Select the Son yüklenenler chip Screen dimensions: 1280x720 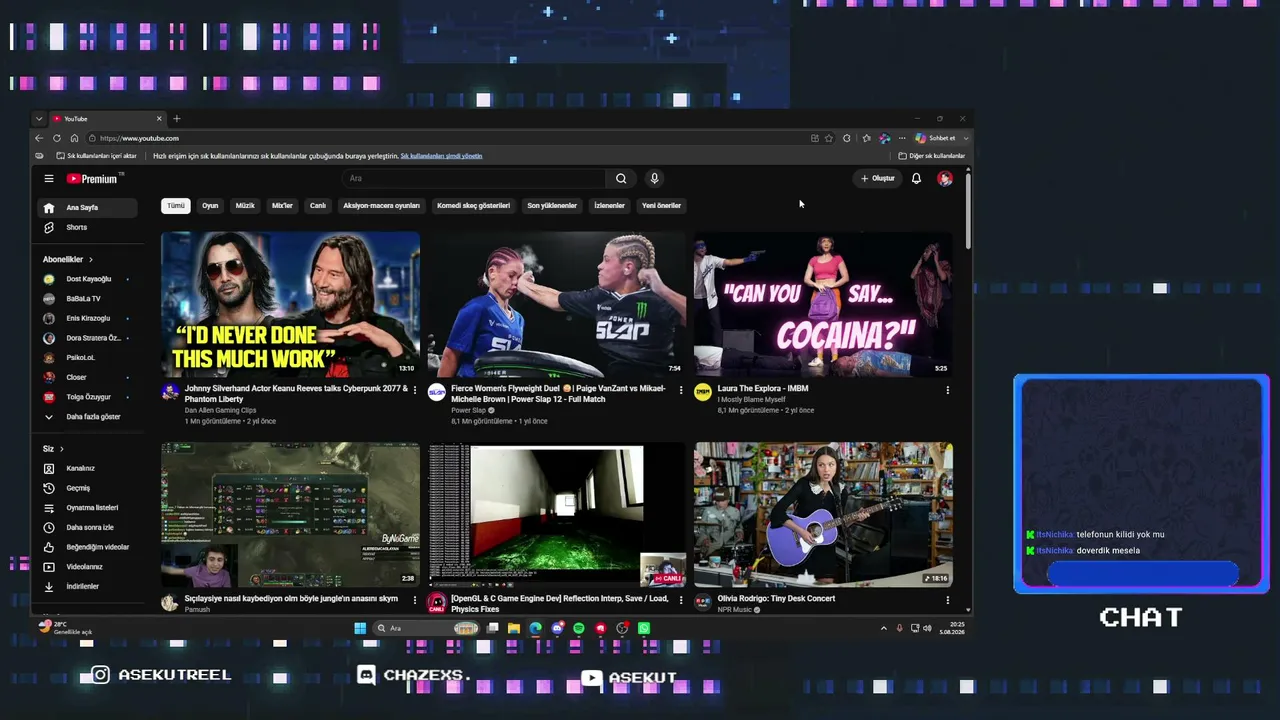[x=552, y=206]
